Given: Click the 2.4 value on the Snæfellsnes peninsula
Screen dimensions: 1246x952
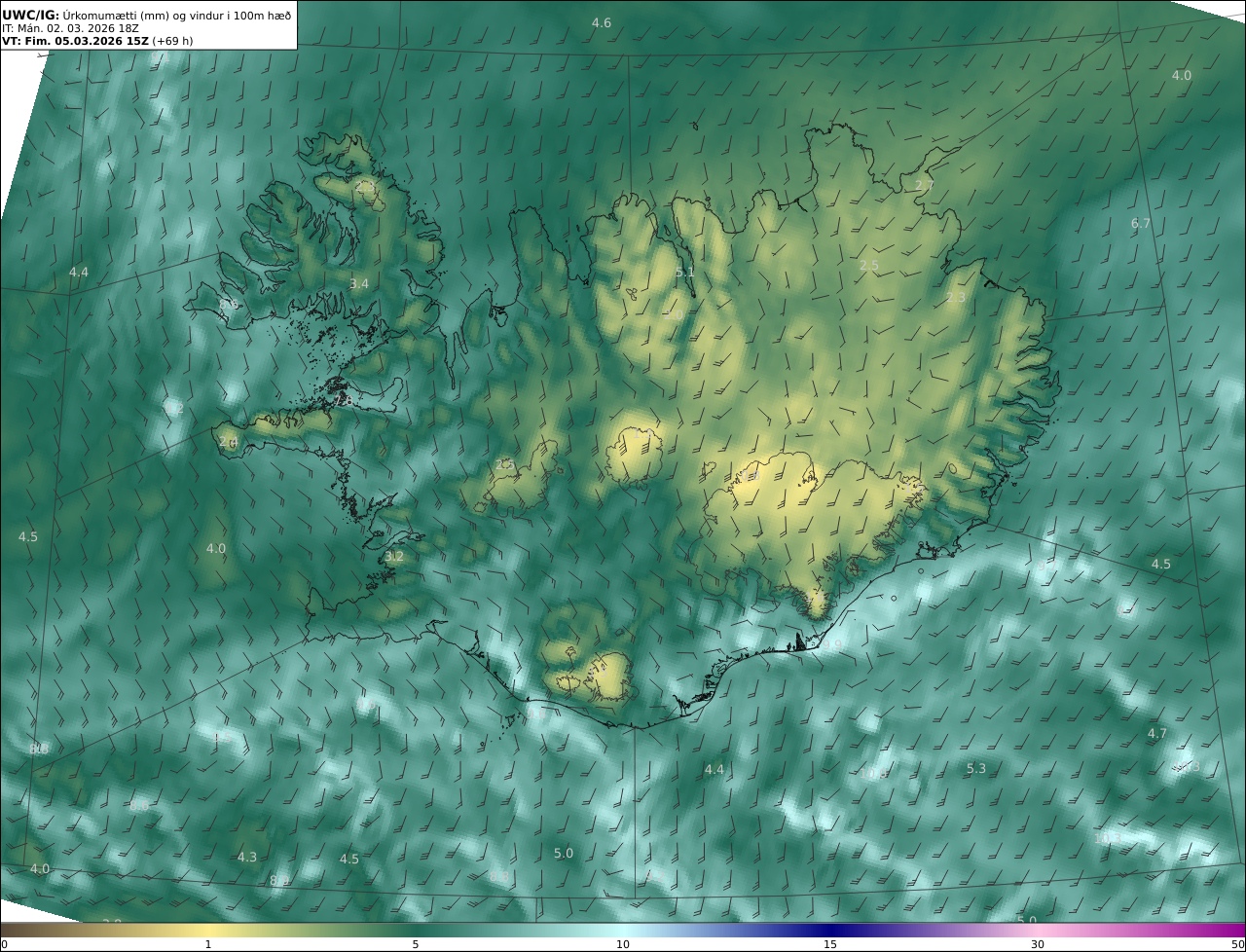Looking at the screenshot, I should coord(228,441).
